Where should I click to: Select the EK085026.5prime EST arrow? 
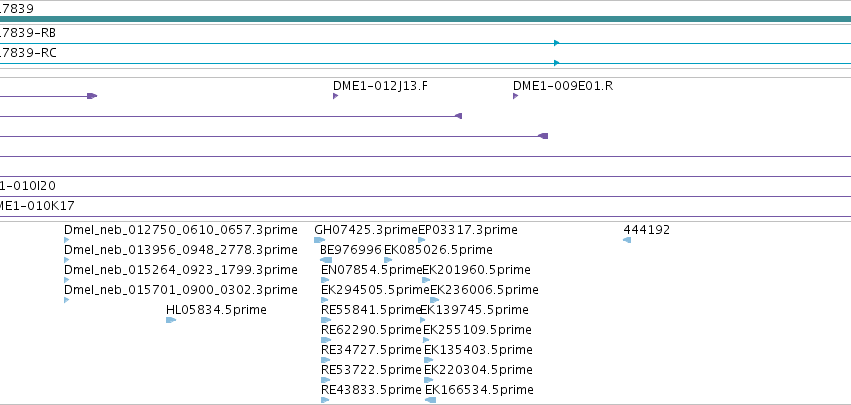(388, 260)
